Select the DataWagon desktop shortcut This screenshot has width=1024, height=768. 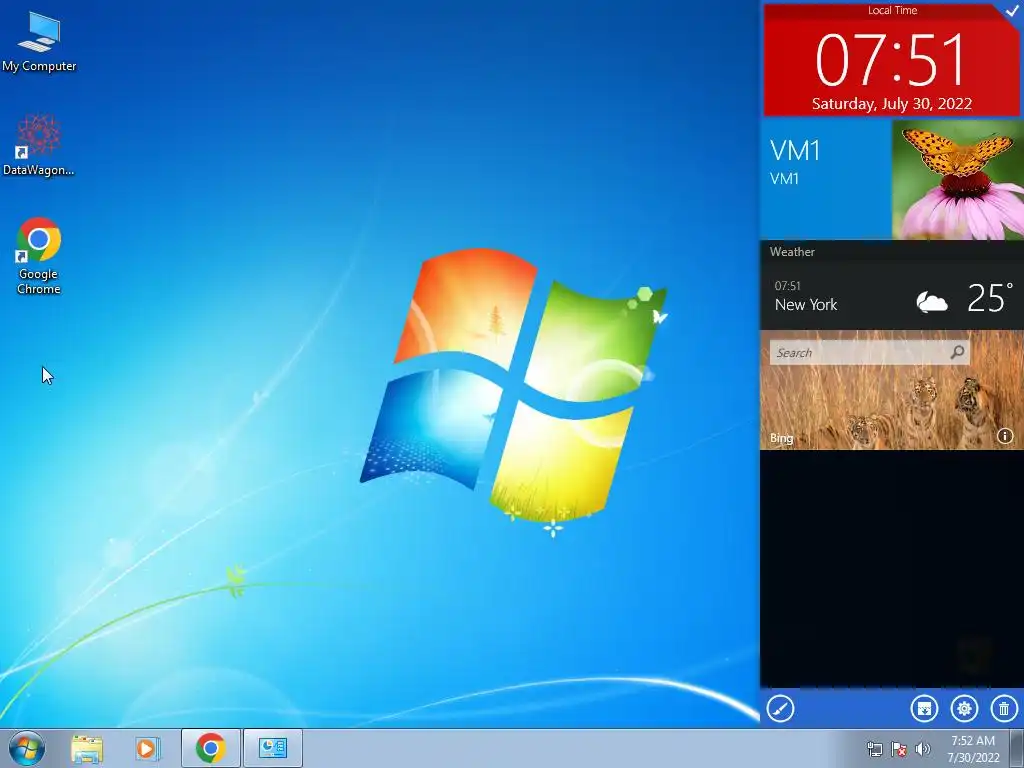pyautogui.click(x=39, y=145)
